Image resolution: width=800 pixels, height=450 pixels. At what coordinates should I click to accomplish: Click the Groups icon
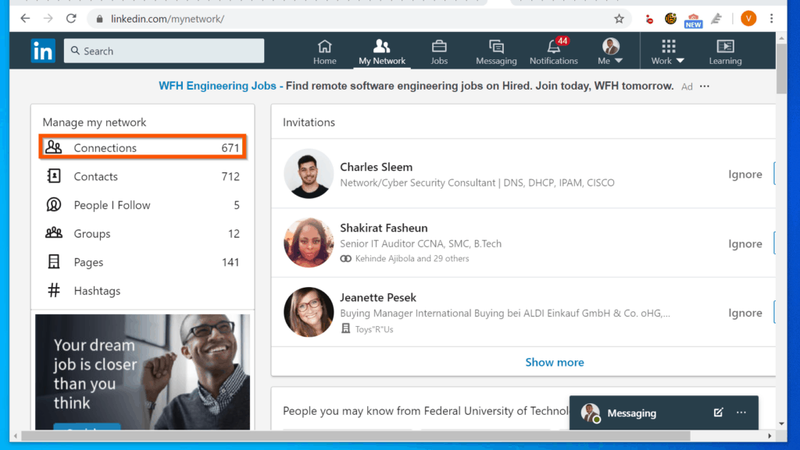point(54,233)
